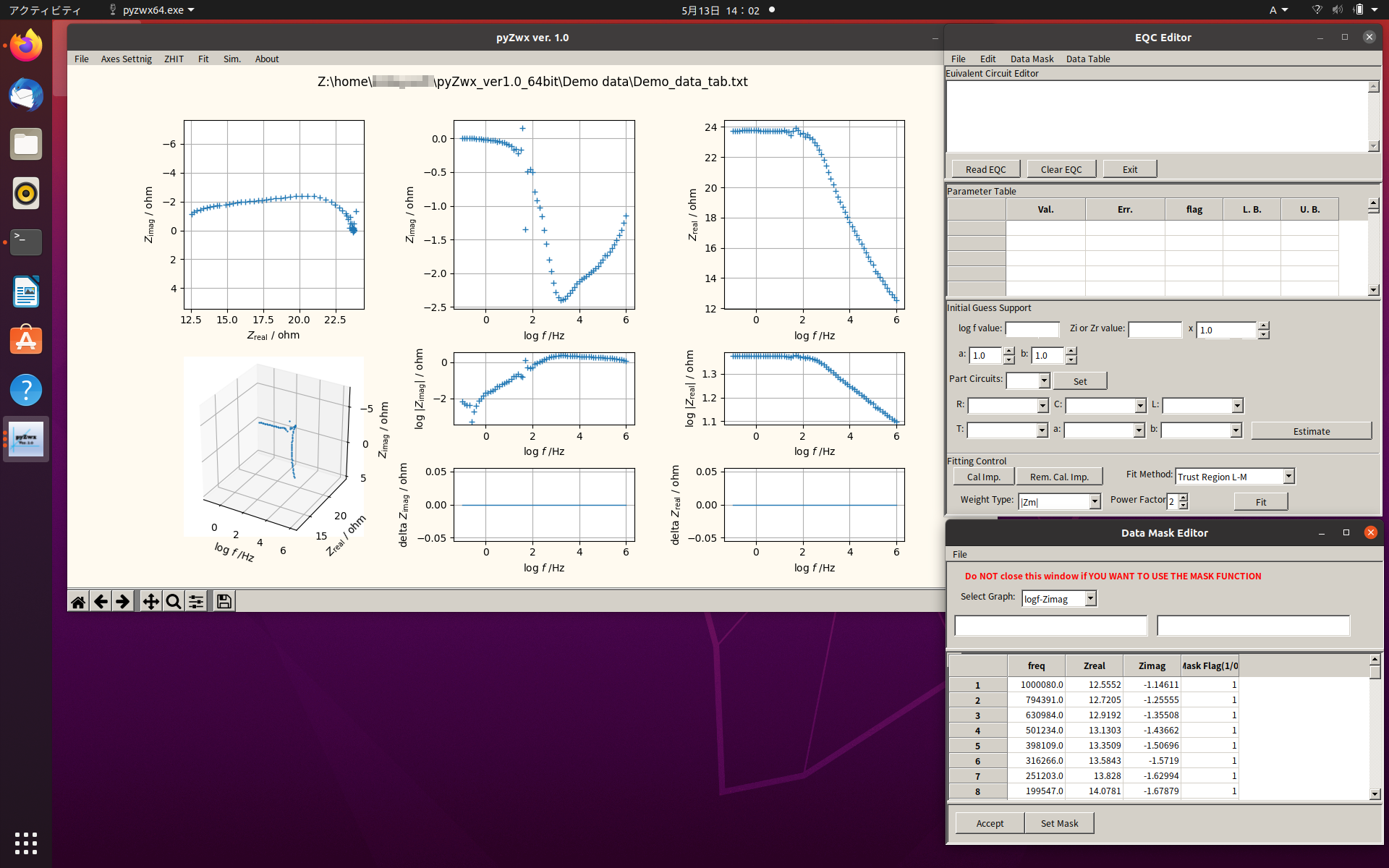The width and height of the screenshot is (1389, 868).
Task: Open the Weight Type combo box
Action: pos(1095,502)
